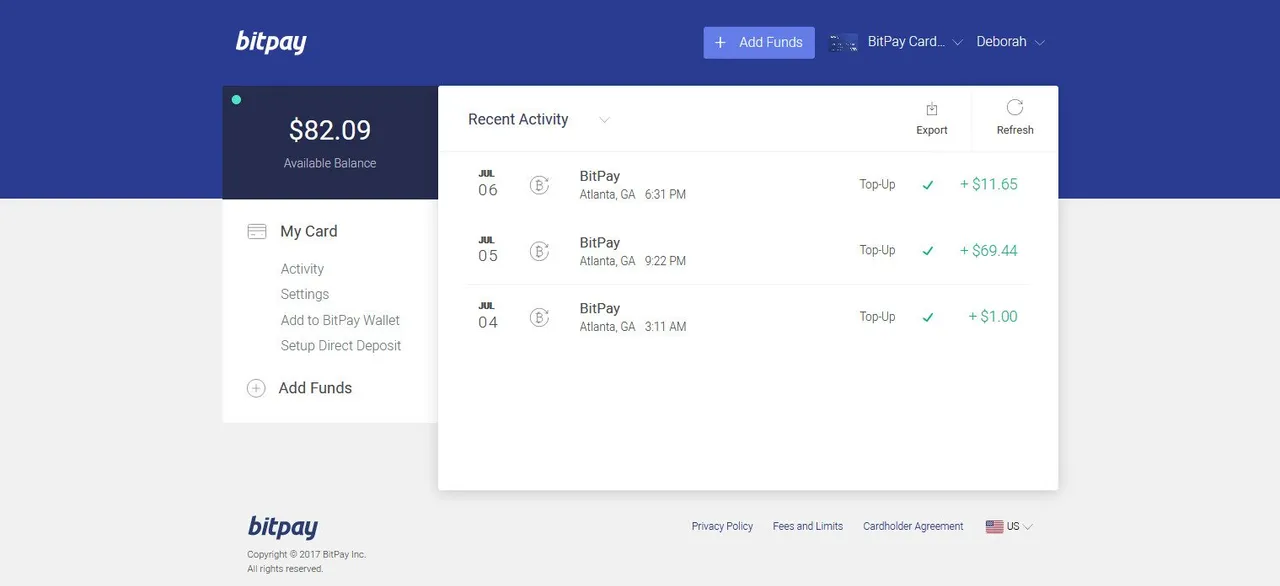Click the 6:31 PM transaction time
The image size is (1280, 586).
[665, 195]
